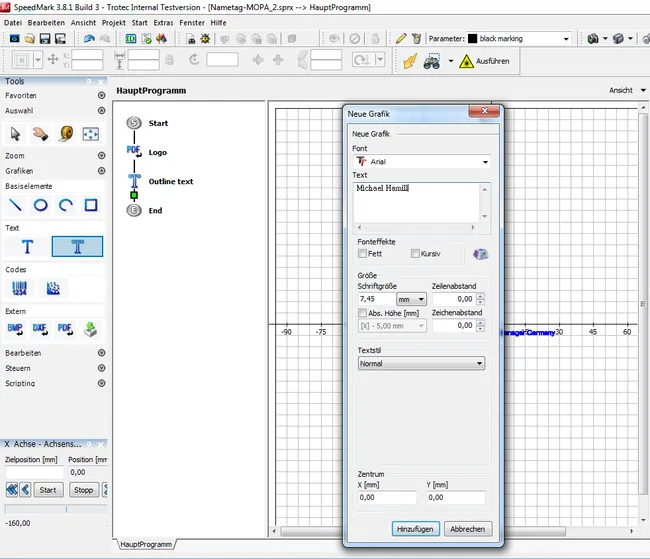Choose the rectangle basic element tool
The image size is (650, 559).
(91, 205)
